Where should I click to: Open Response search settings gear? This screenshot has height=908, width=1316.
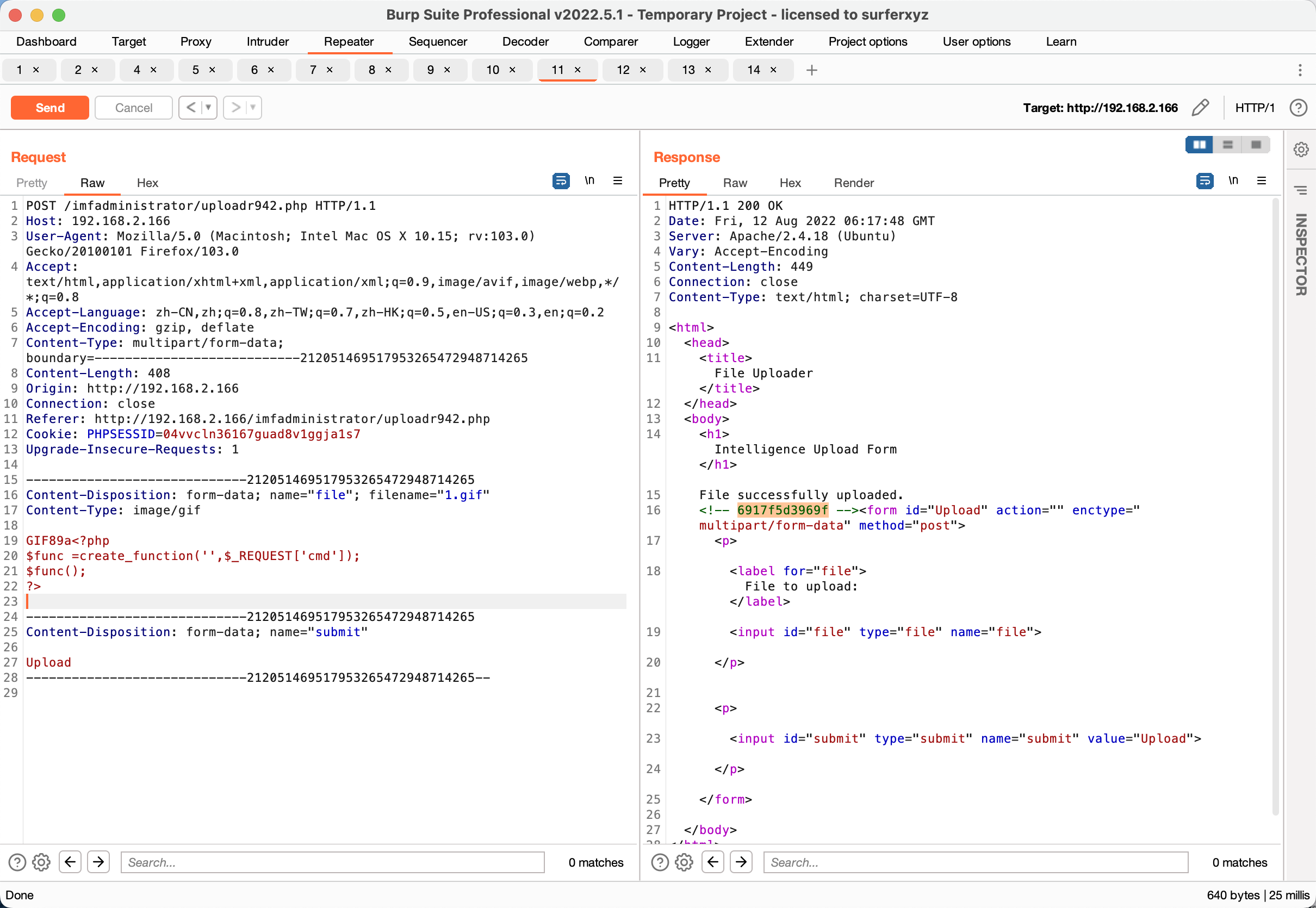tap(684, 862)
